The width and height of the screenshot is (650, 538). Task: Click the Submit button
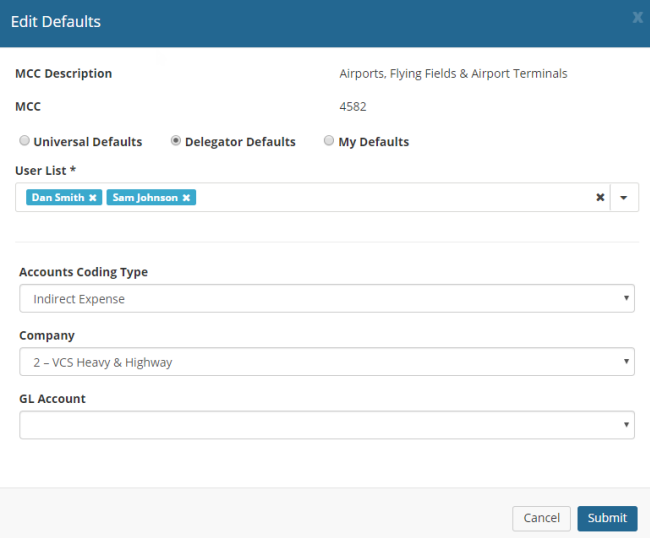click(607, 518)
